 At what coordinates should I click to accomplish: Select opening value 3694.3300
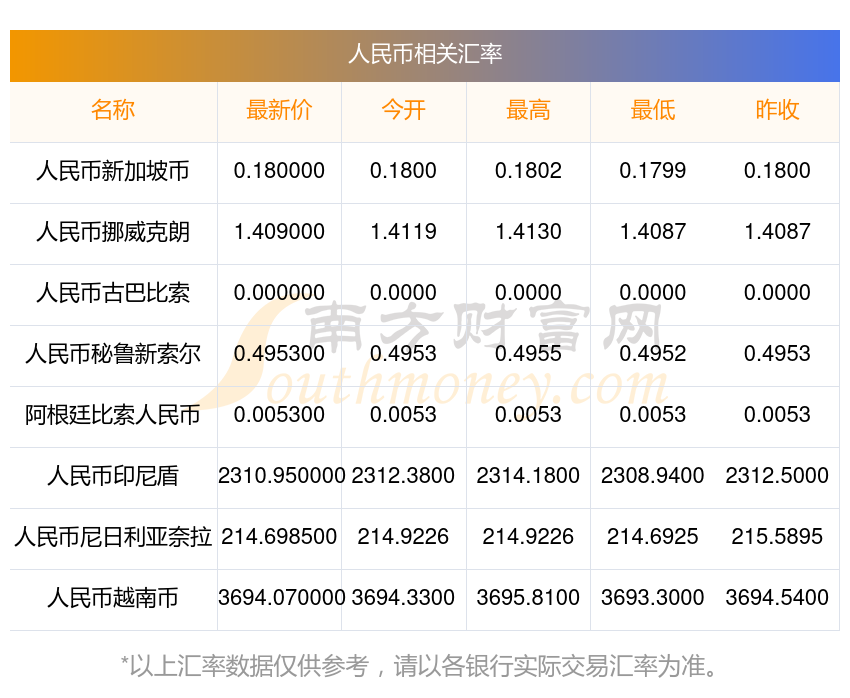[403, 598]
